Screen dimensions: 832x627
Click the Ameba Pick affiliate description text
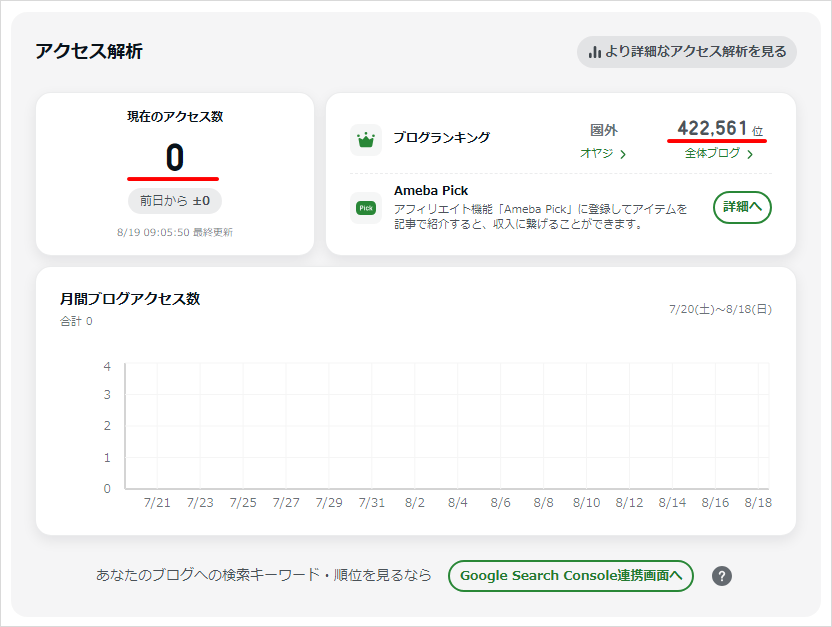click(x=540, y=216)
